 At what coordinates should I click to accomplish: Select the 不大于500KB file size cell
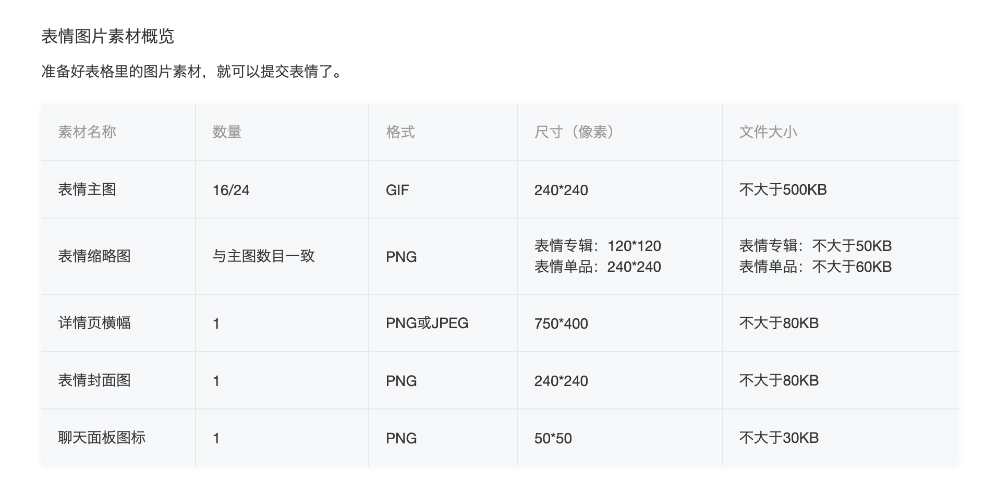783,189
